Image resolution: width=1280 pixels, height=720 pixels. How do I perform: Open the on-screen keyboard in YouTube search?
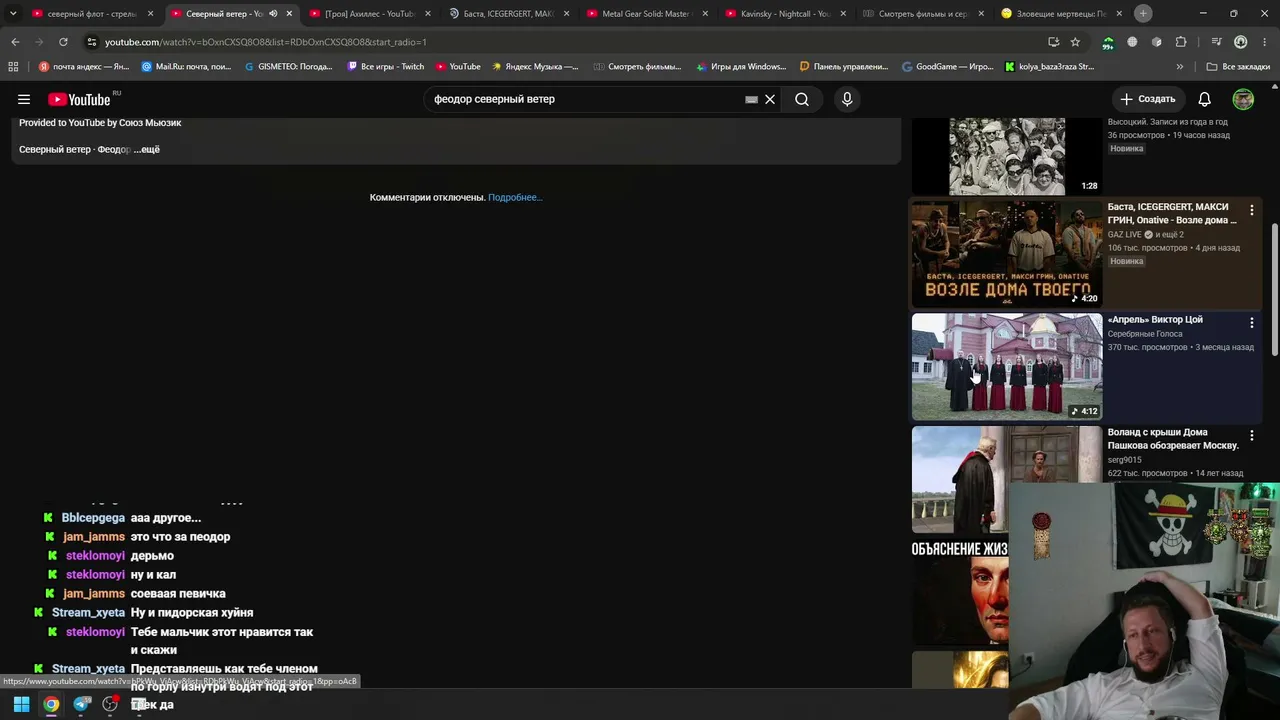[x=751, y=99]
